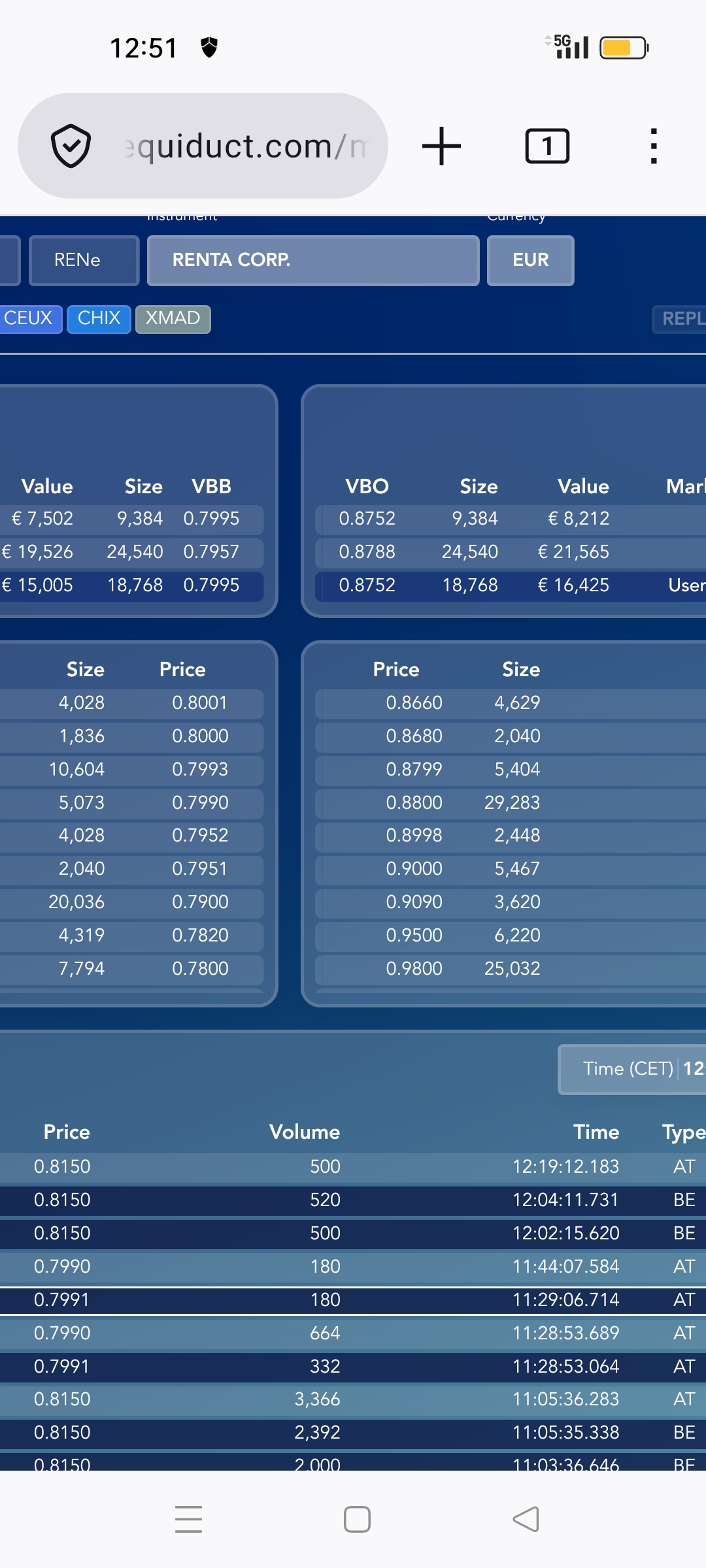
Task: Select the trade at 12:19:12.183
Action: pos(353,1167)
